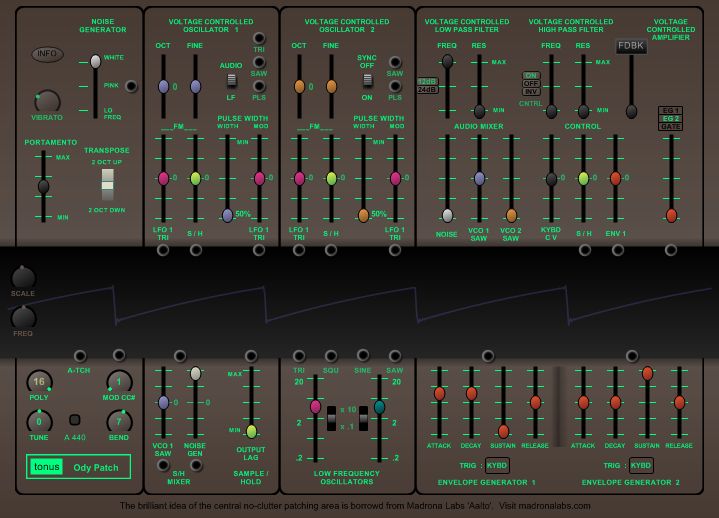Click the S/H mixer NOISE GEN input jack
Image resolution: width=719 pixels, height=518 pixels.
196,465
